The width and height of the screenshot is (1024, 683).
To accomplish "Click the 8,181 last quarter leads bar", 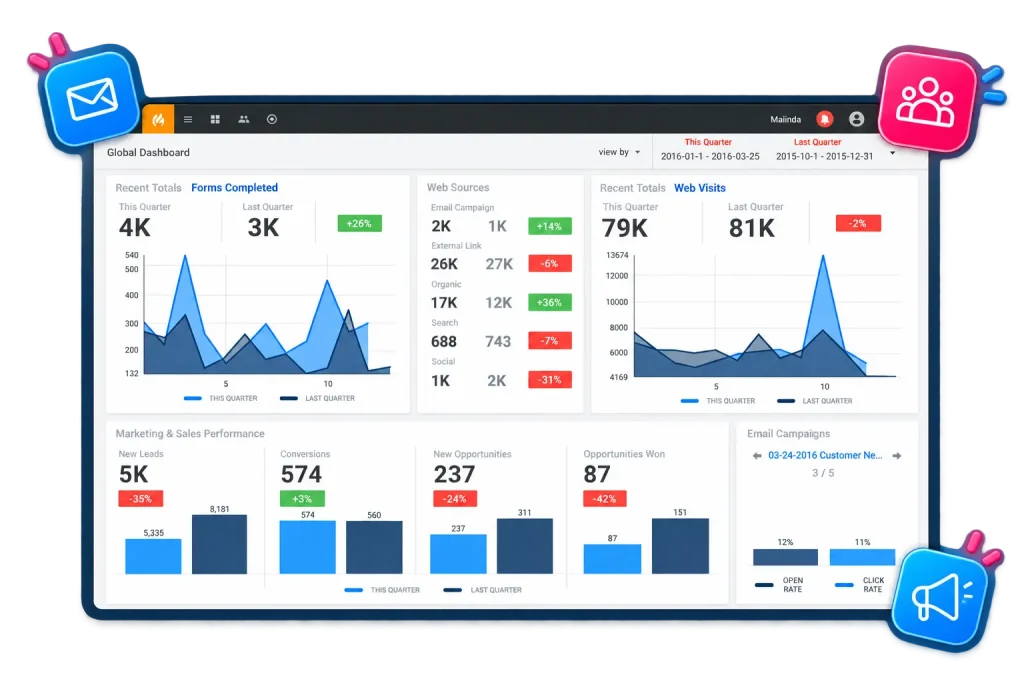I will pyautogui.click(x=219, y=545).
